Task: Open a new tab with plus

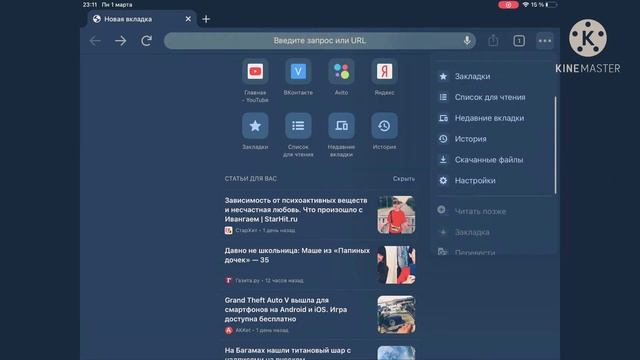Action: point(206,19)
